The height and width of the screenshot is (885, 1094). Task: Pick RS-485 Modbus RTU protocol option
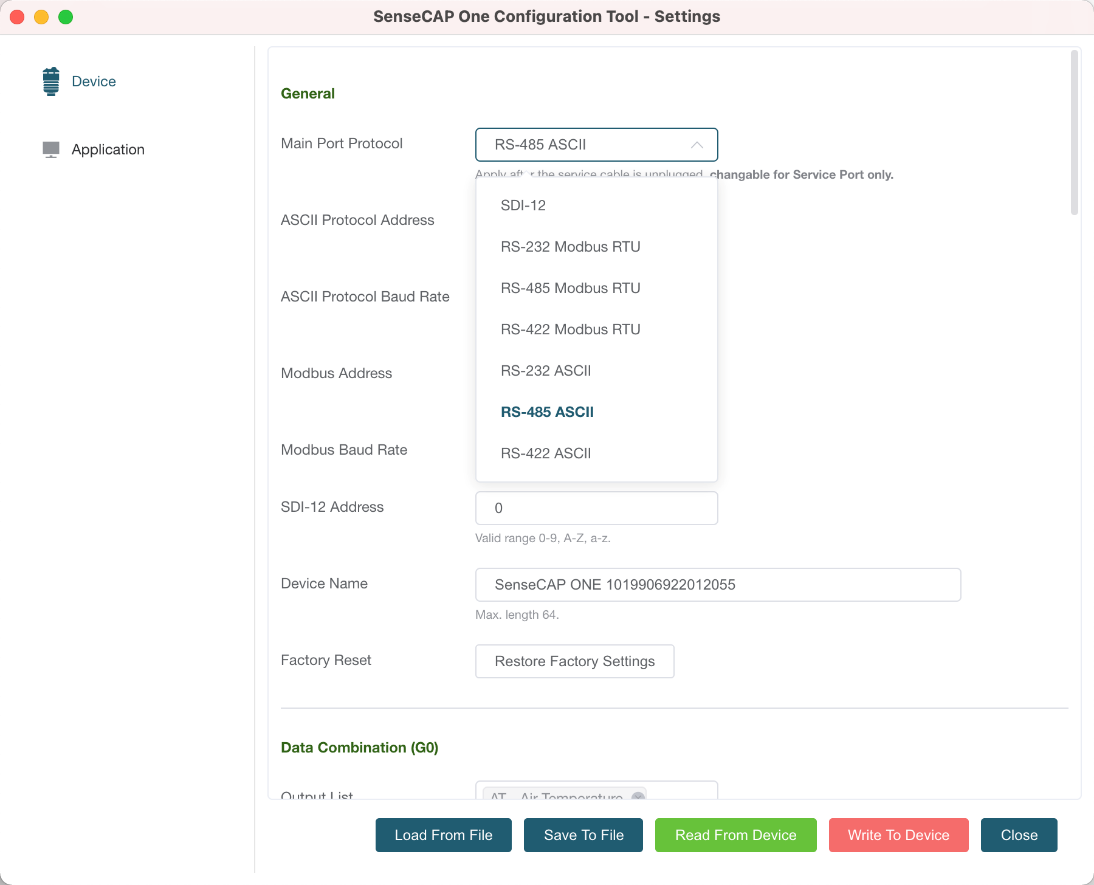click(570, 288)
